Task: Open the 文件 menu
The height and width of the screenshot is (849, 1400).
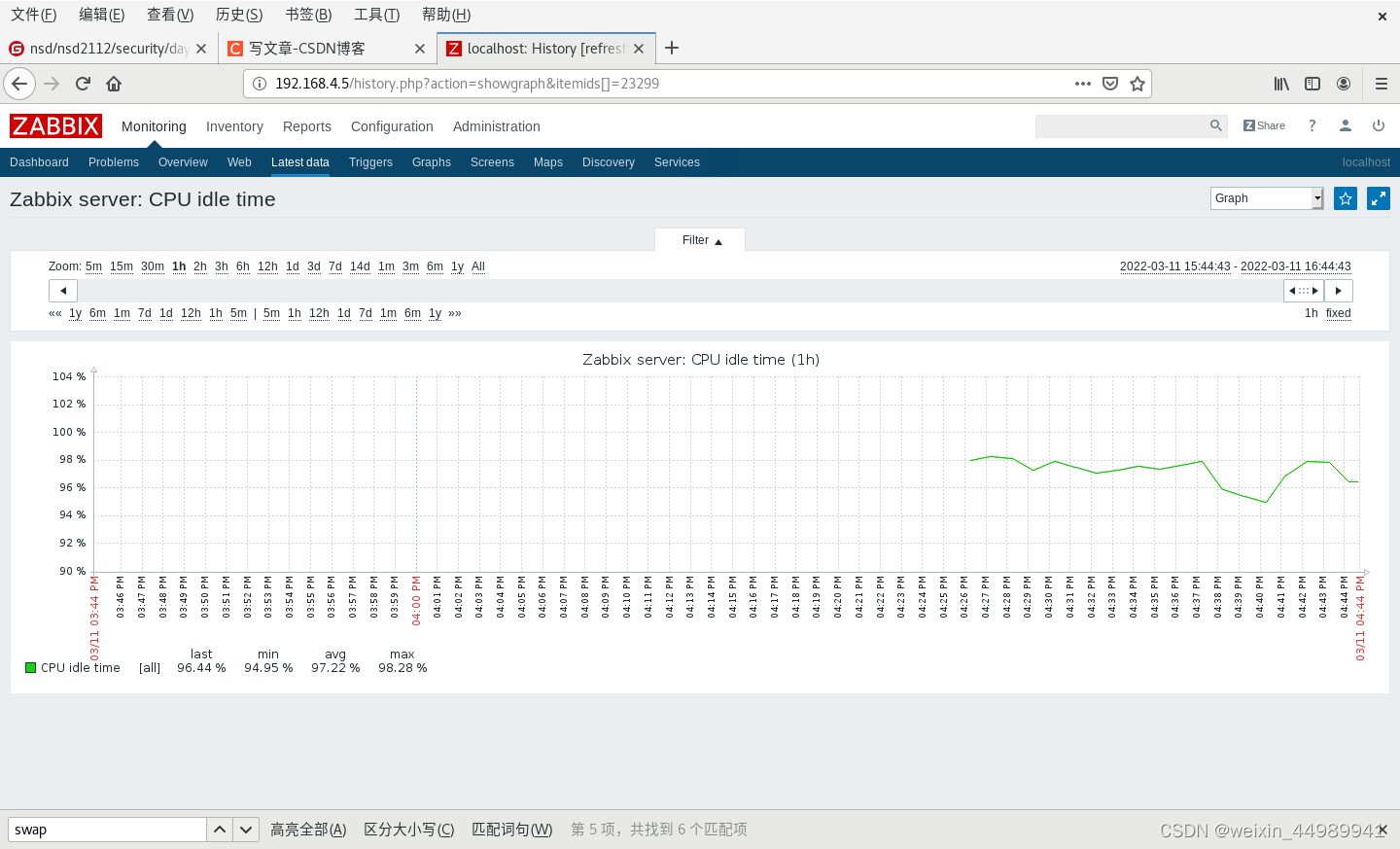Action: tap(34, 15)
